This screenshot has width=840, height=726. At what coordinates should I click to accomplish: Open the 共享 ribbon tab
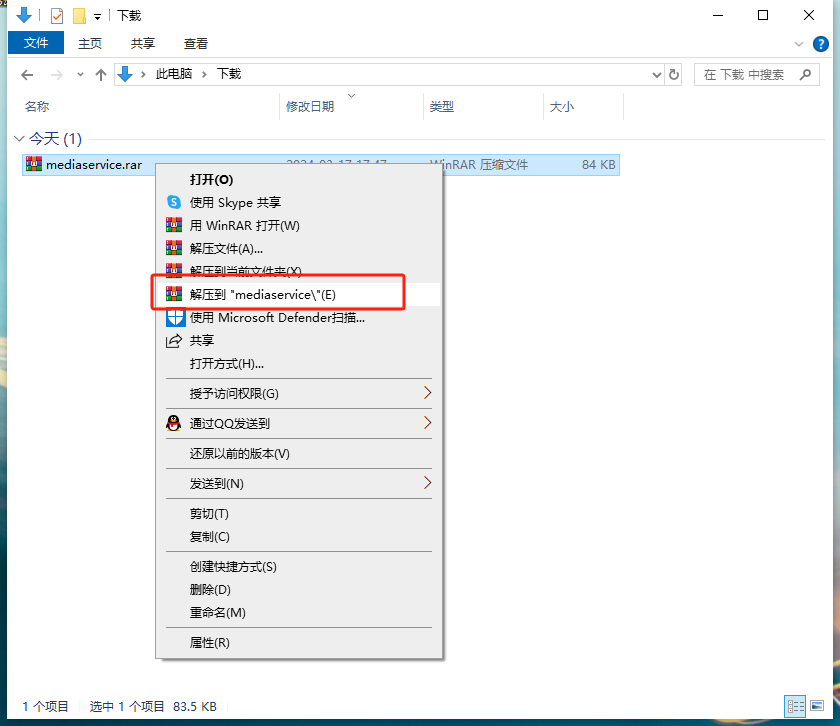point(142,43)
